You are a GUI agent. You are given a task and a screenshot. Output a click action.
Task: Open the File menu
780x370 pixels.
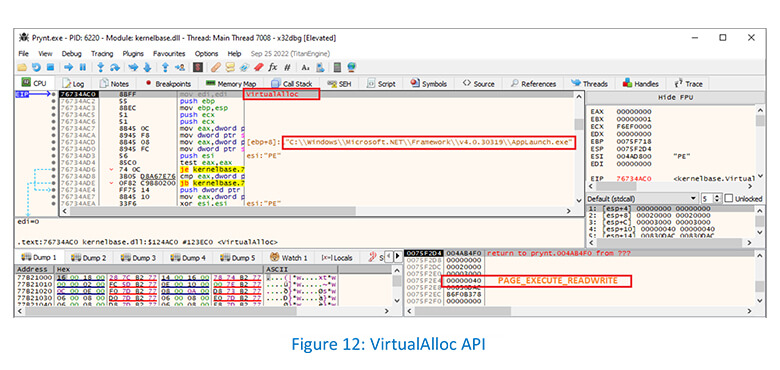tap(23, 53)
